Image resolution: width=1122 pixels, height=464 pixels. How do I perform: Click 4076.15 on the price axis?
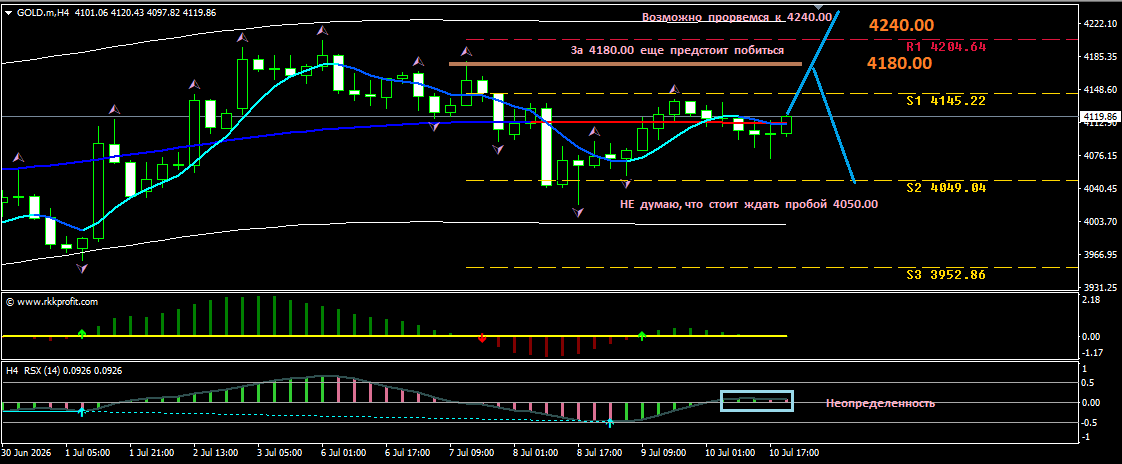point(1101,155)
